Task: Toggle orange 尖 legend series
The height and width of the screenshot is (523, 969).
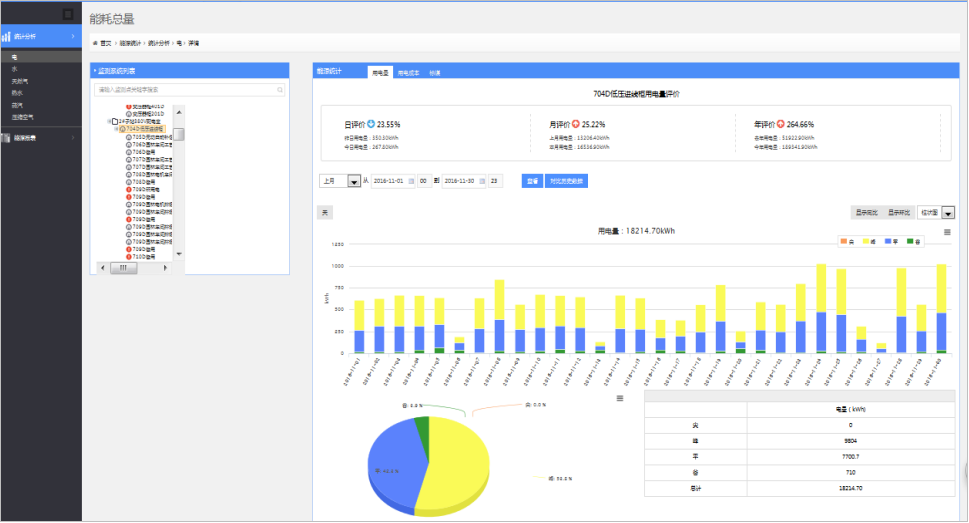Action: [847, 242]
